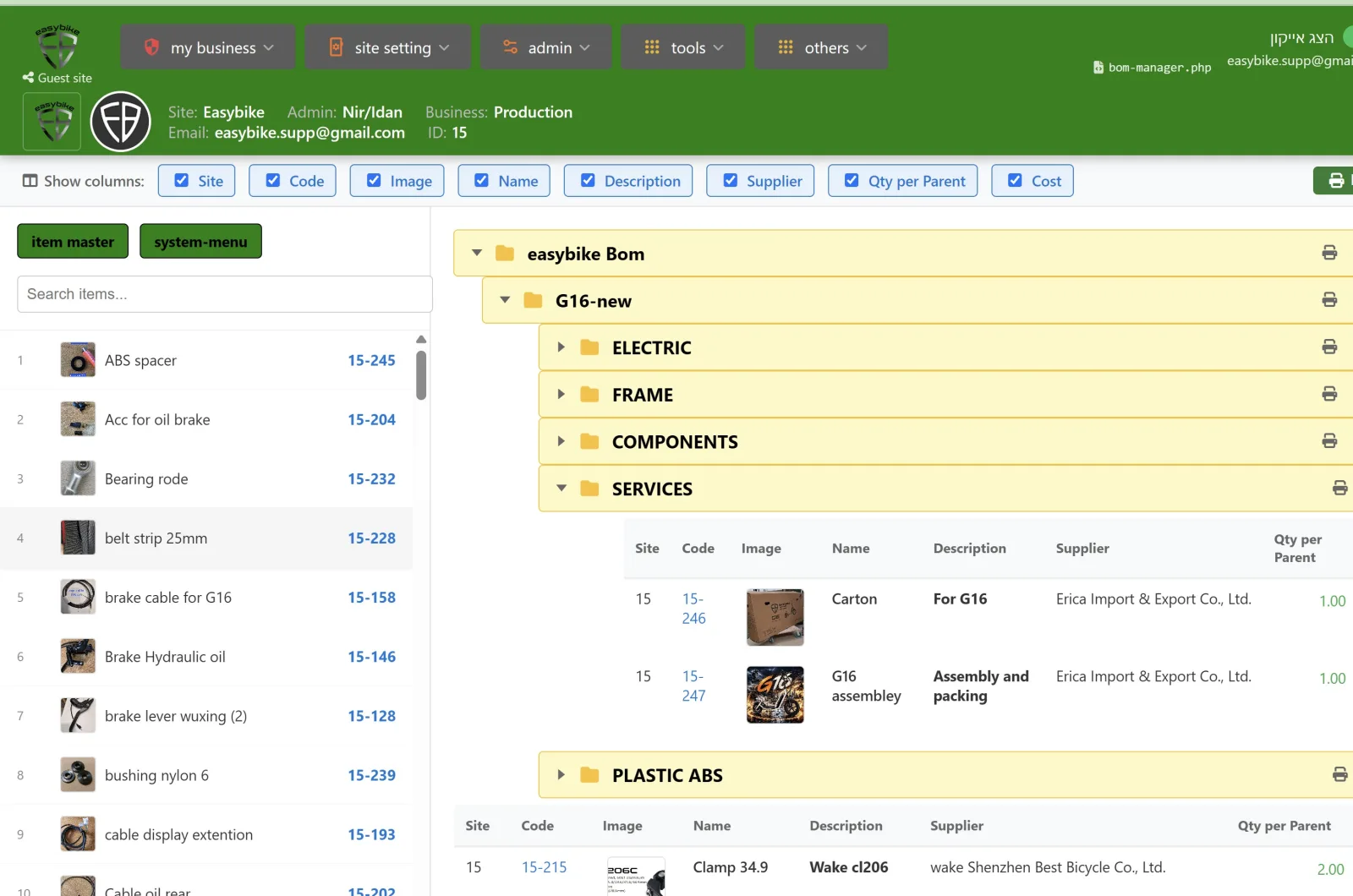Open the site setting menu
The image size is (1353, 896).
[388, 47]
